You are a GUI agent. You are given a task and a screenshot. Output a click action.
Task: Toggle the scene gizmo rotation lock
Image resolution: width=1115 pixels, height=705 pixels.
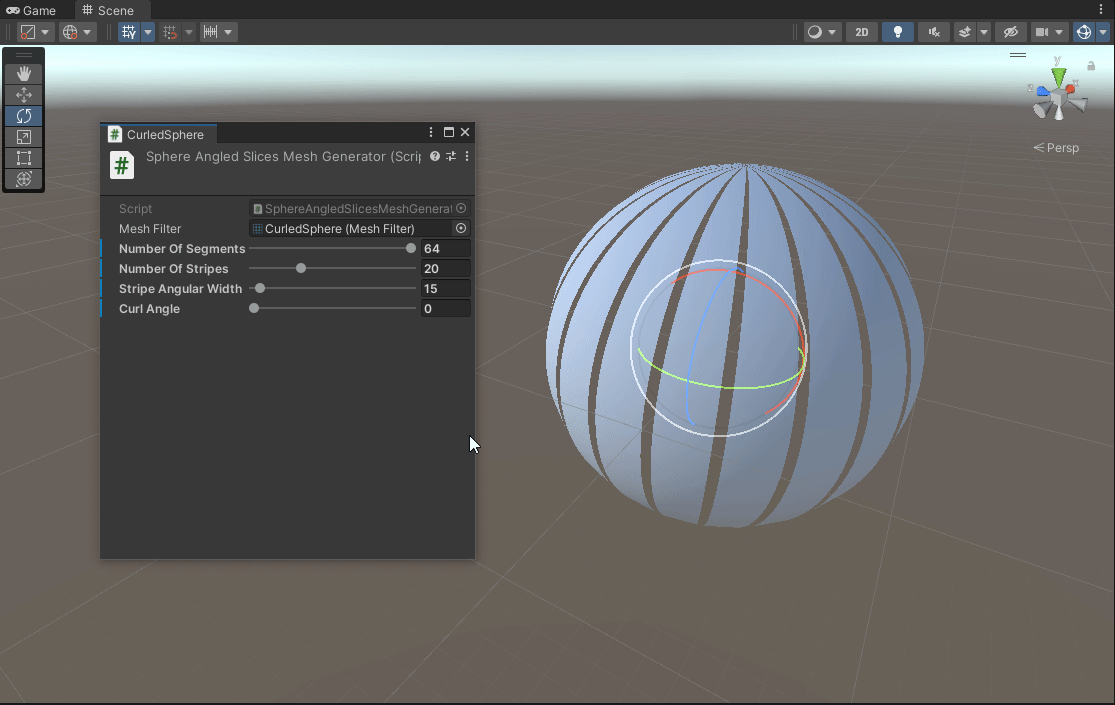(x=1091, y=65)
